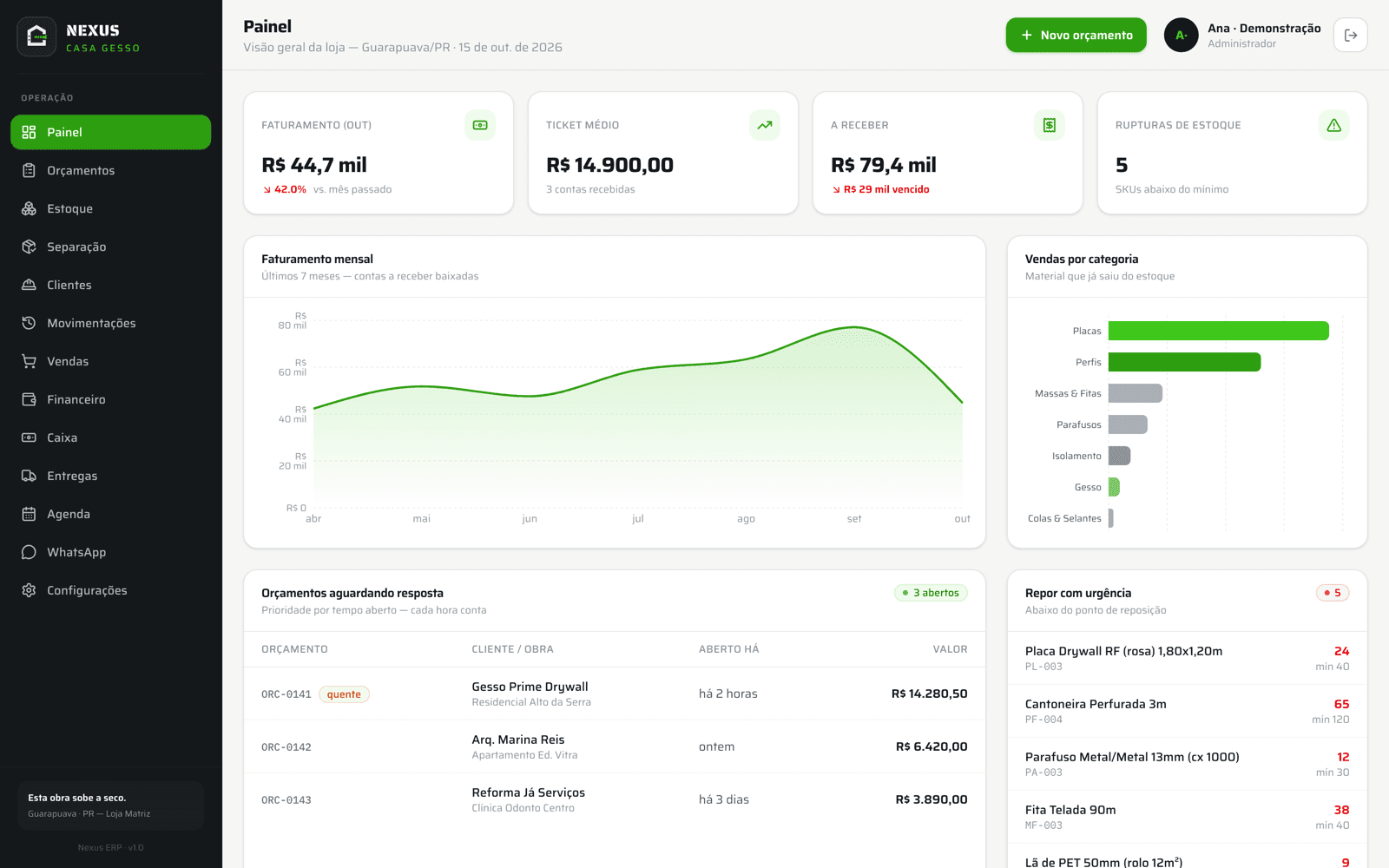Click the 'R$ 29 mil vencido' overdue text
Image resolution: width=1389 pixels, height=868 pixels.
886,189
